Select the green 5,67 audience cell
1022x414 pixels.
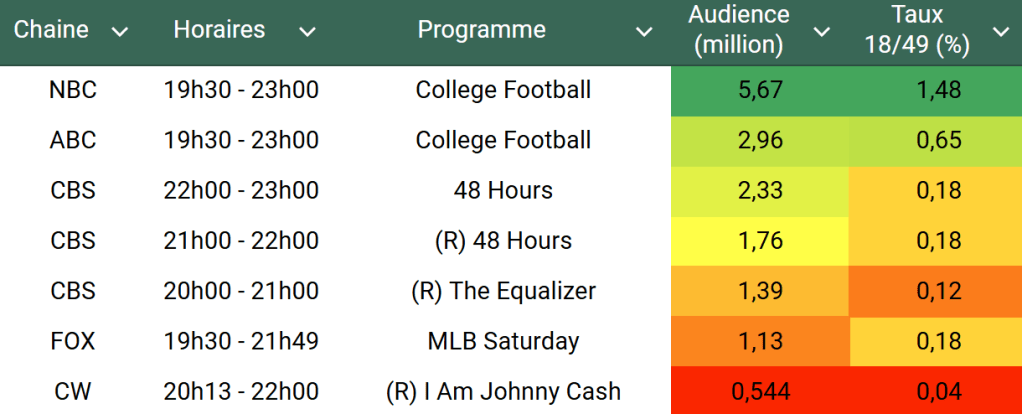coord(759,90)
